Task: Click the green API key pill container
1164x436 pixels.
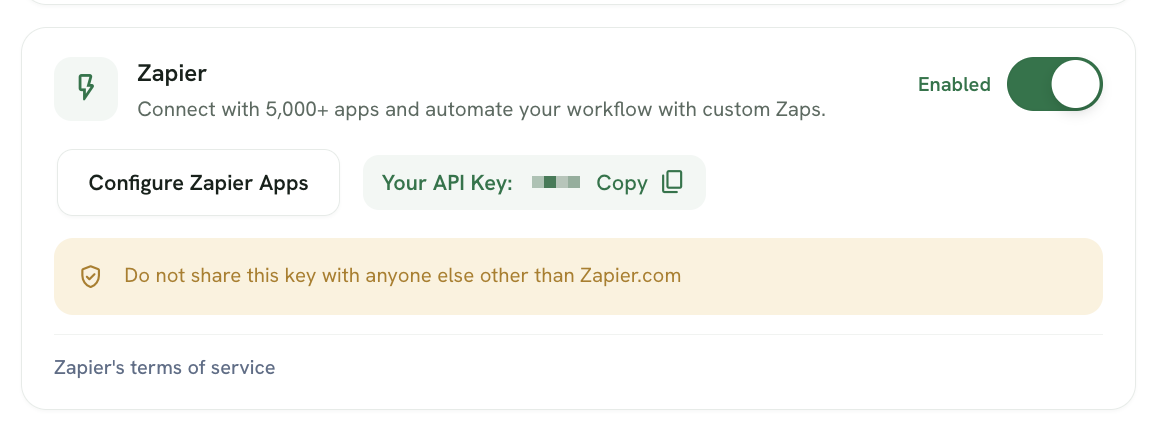Action: tap(534, 183)
